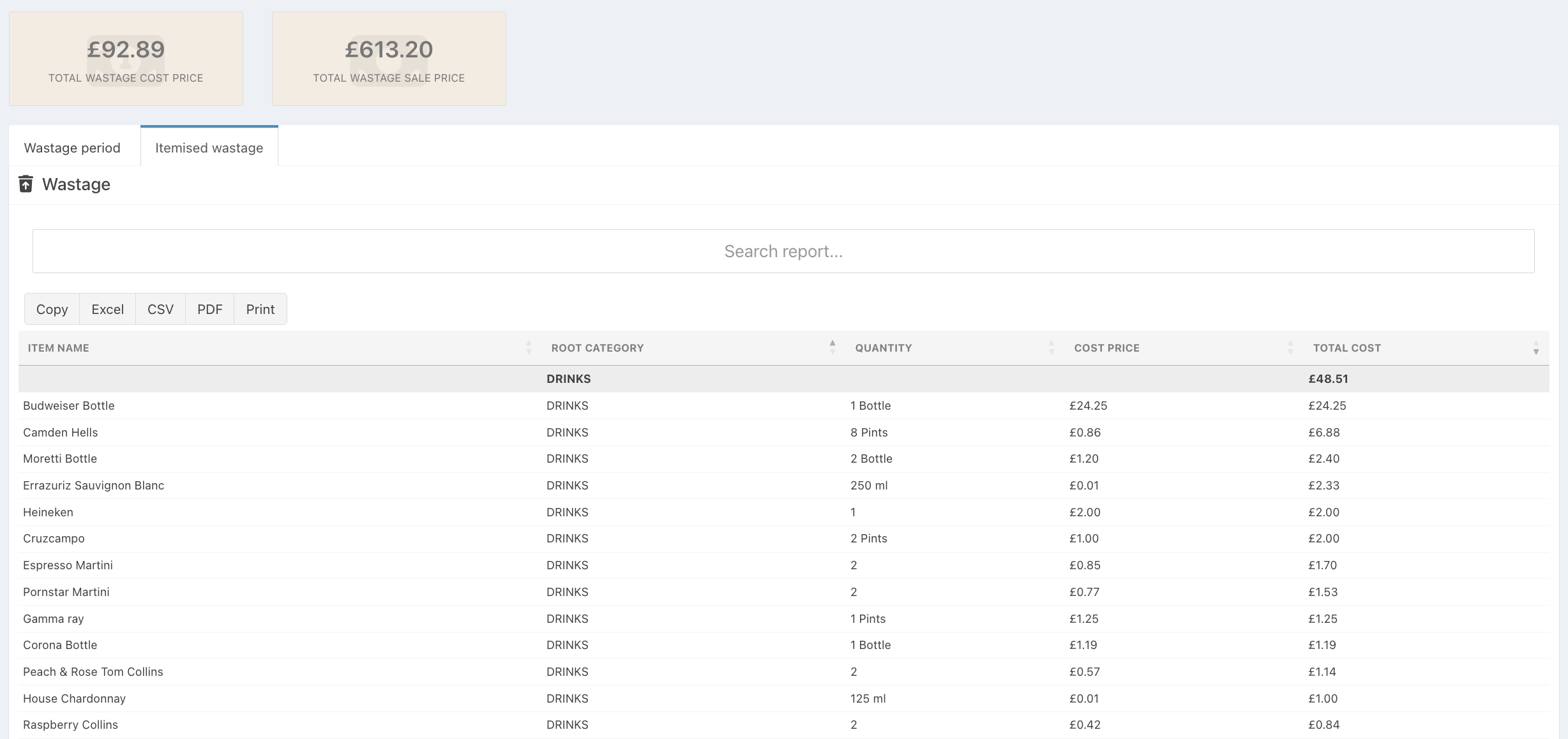Collapse the DRINKS group header row
Viewport: 1568px width, 739px height.
[x=568, y=378]
